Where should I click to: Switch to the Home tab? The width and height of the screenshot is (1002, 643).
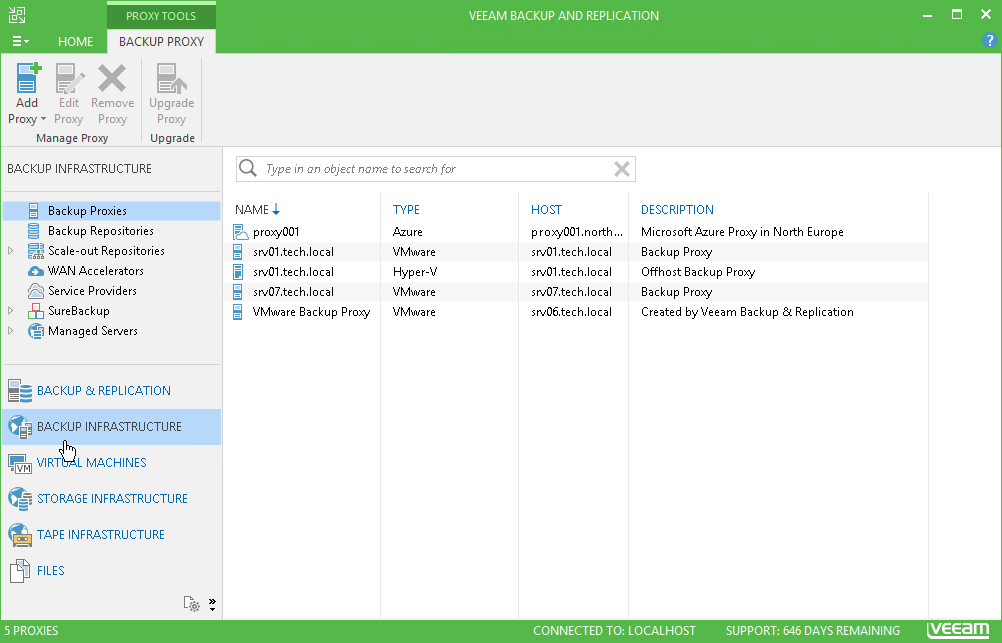coord(75,42)
